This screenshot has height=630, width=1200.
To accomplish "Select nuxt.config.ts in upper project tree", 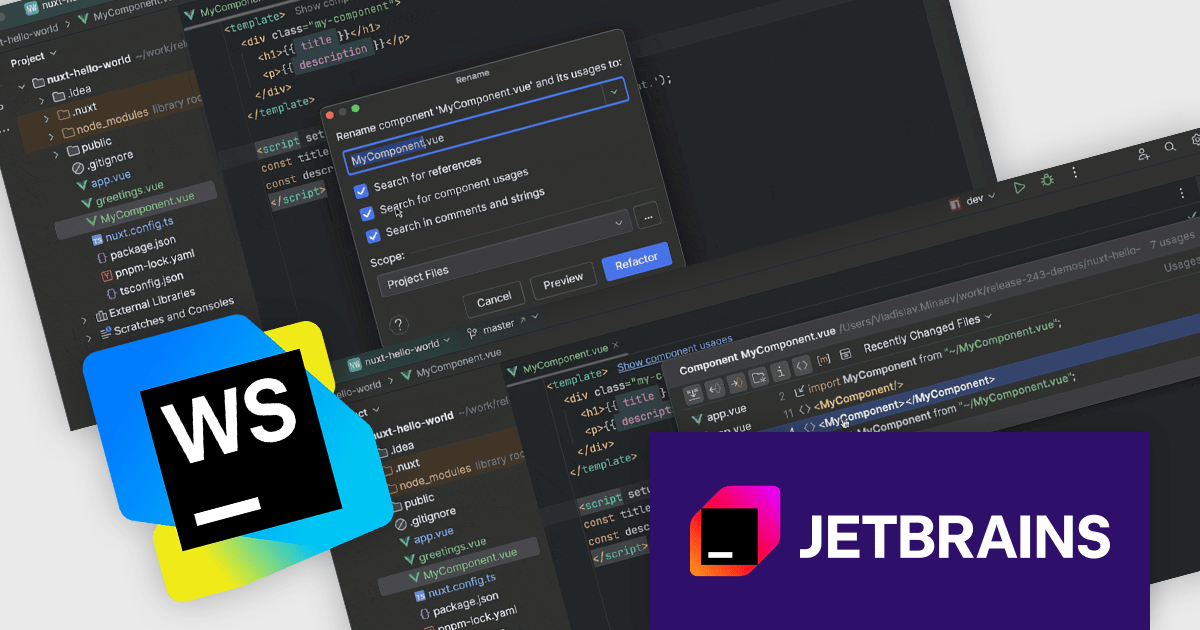I will 132,233.
